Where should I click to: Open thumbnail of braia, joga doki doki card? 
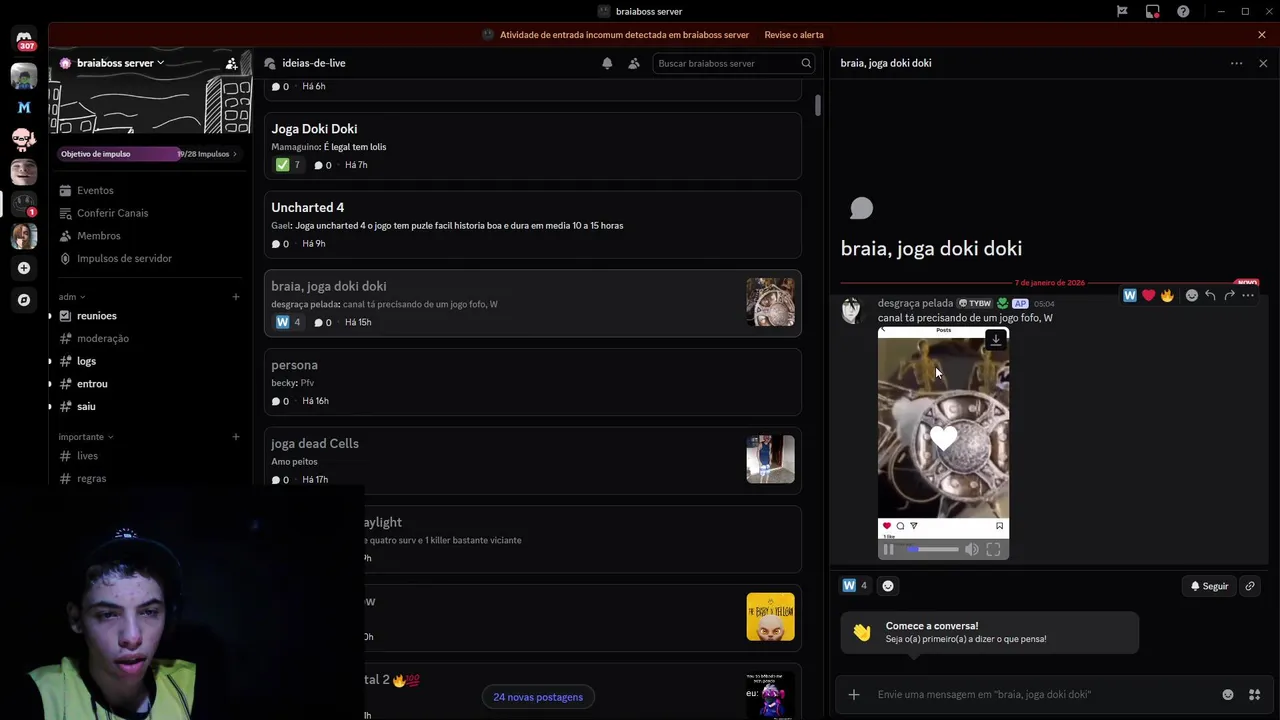770,302
